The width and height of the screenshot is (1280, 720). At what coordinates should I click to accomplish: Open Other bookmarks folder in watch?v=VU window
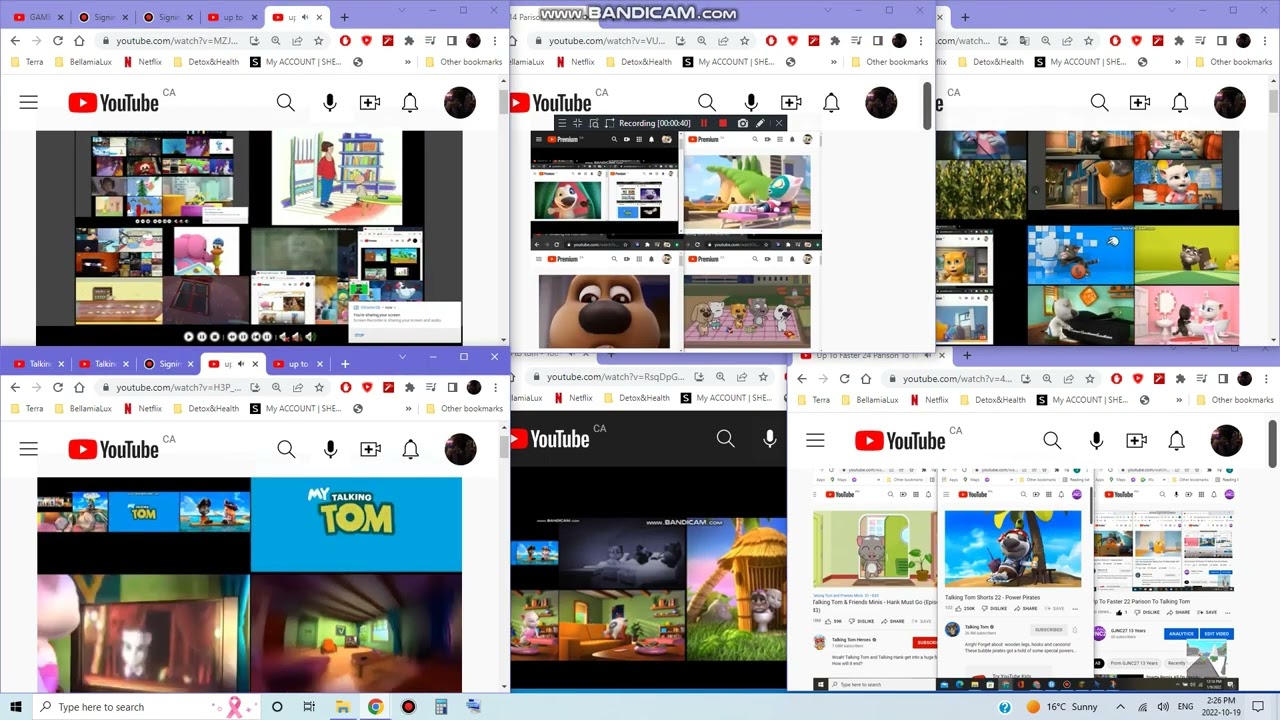[x=888, y=62]
